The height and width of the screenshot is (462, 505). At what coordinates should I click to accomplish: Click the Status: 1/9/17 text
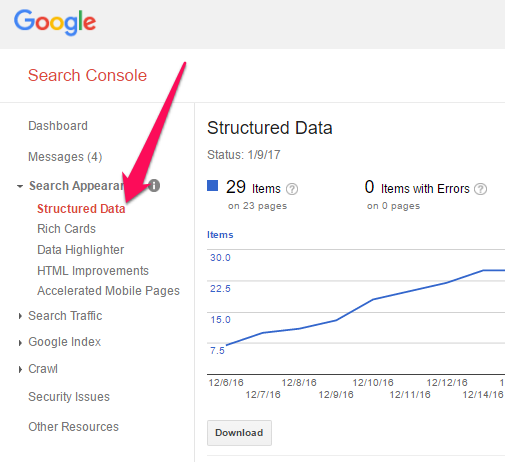[244, 155]
